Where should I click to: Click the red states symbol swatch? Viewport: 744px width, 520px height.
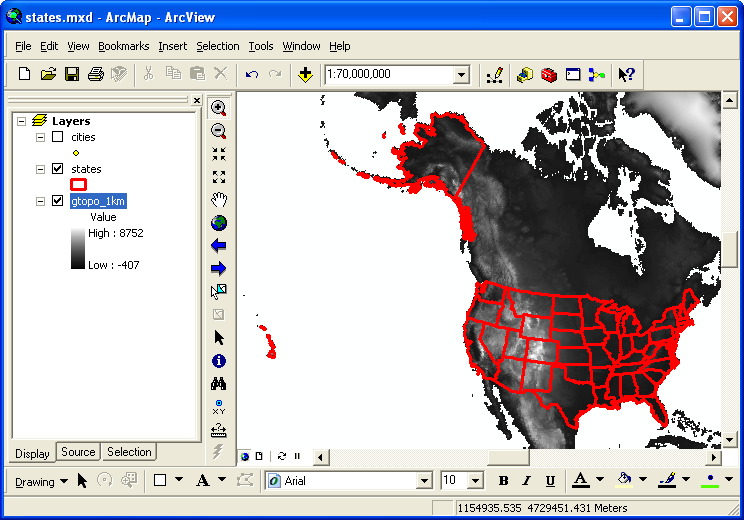[79, 184]
